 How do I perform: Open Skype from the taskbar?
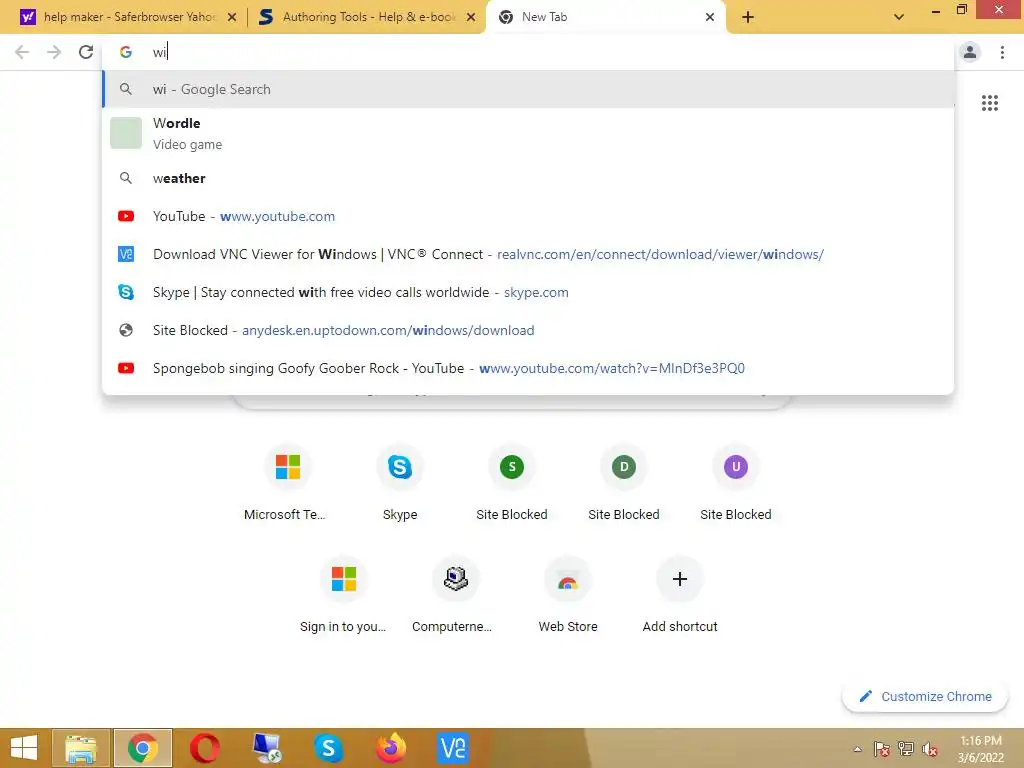pos(328,748)
